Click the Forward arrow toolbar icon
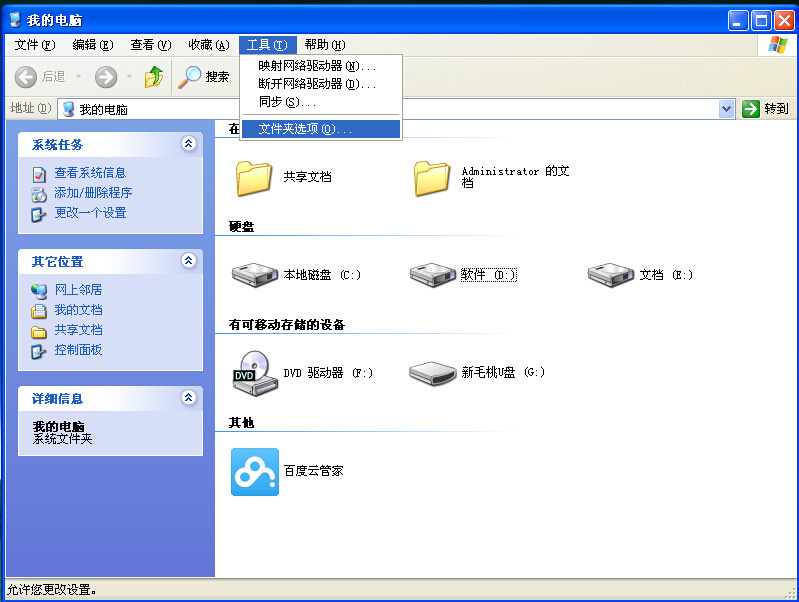 point(106,77)
